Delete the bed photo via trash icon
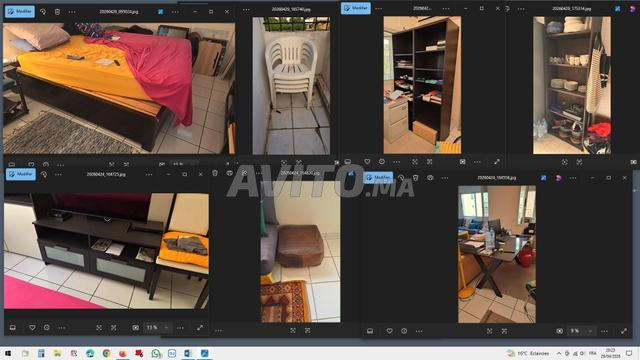This screenshot has height=360, width=640. click(x=57, y=12)
